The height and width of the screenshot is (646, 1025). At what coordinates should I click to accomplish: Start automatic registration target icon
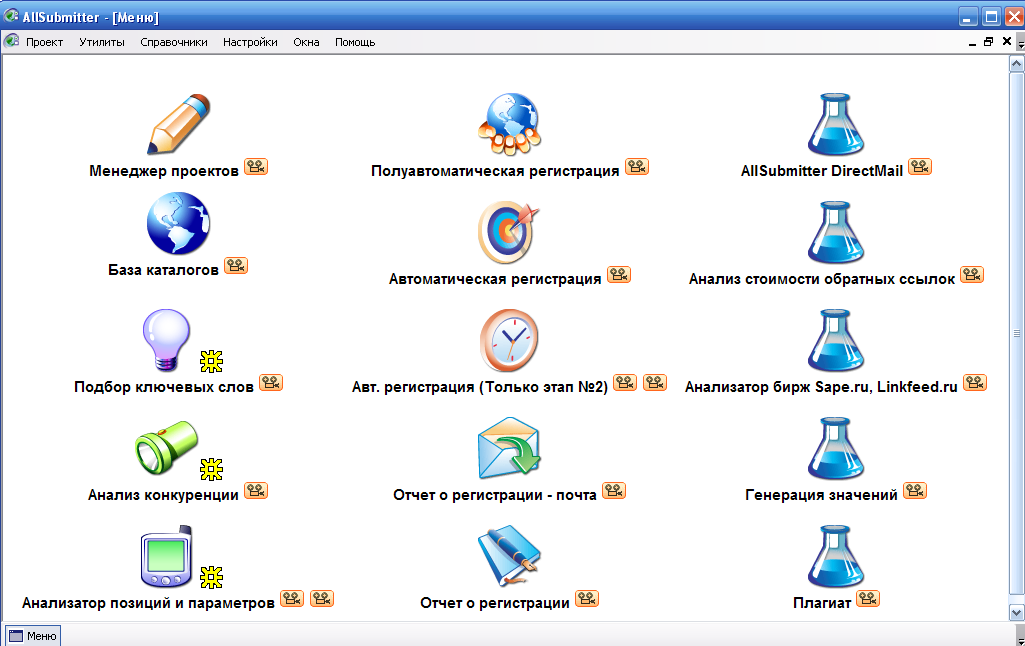point(508,232)
